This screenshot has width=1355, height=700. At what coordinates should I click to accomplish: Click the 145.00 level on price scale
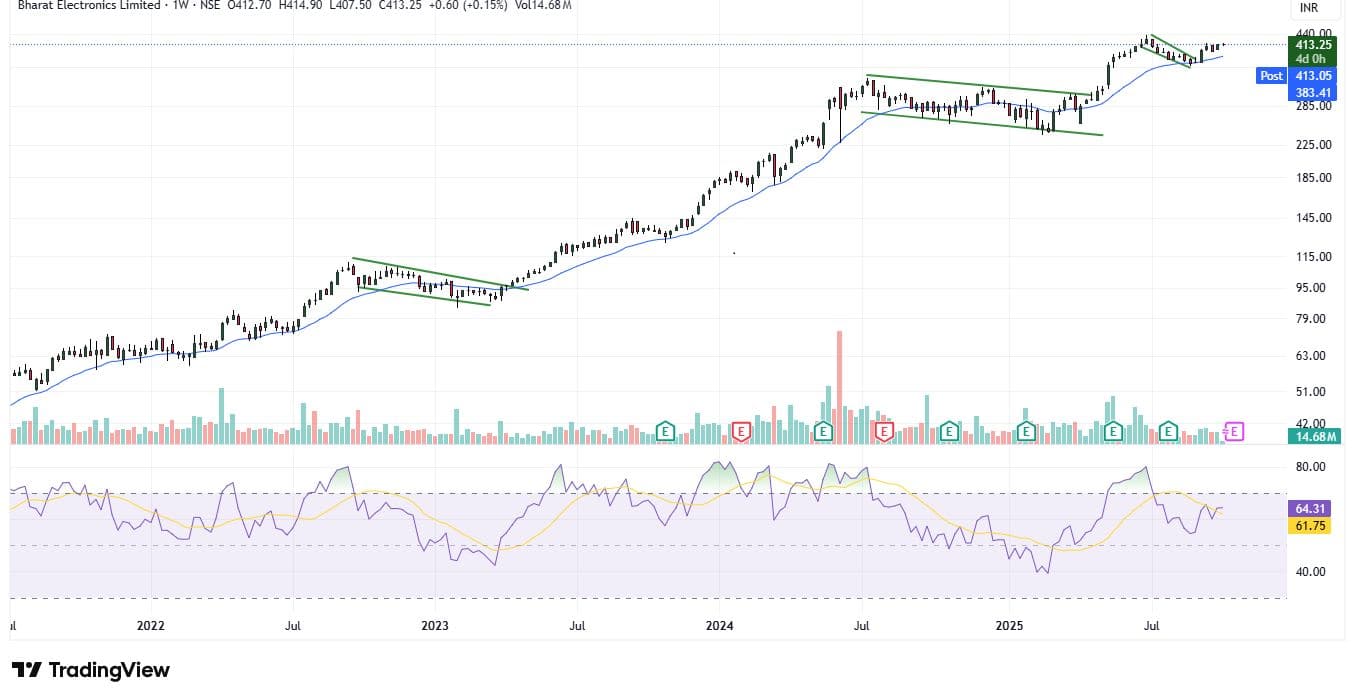click(x=1312, y=218)
